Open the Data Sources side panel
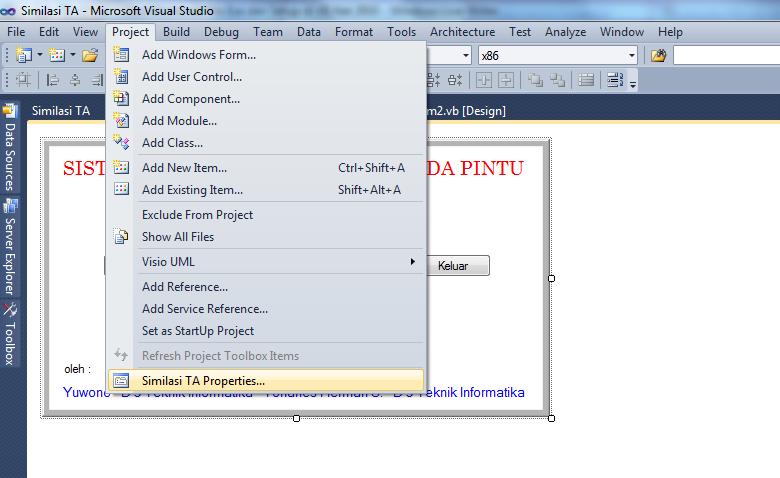780x478 pixels. [x=10, y=148]
